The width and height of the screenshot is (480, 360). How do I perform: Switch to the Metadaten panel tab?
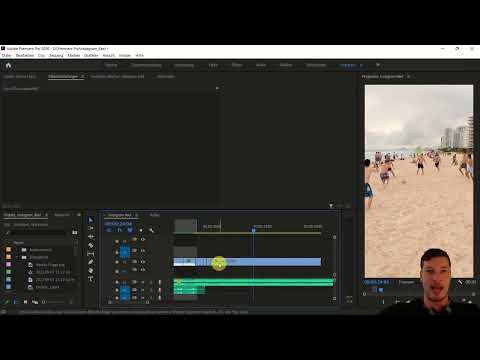pos(166,76)
